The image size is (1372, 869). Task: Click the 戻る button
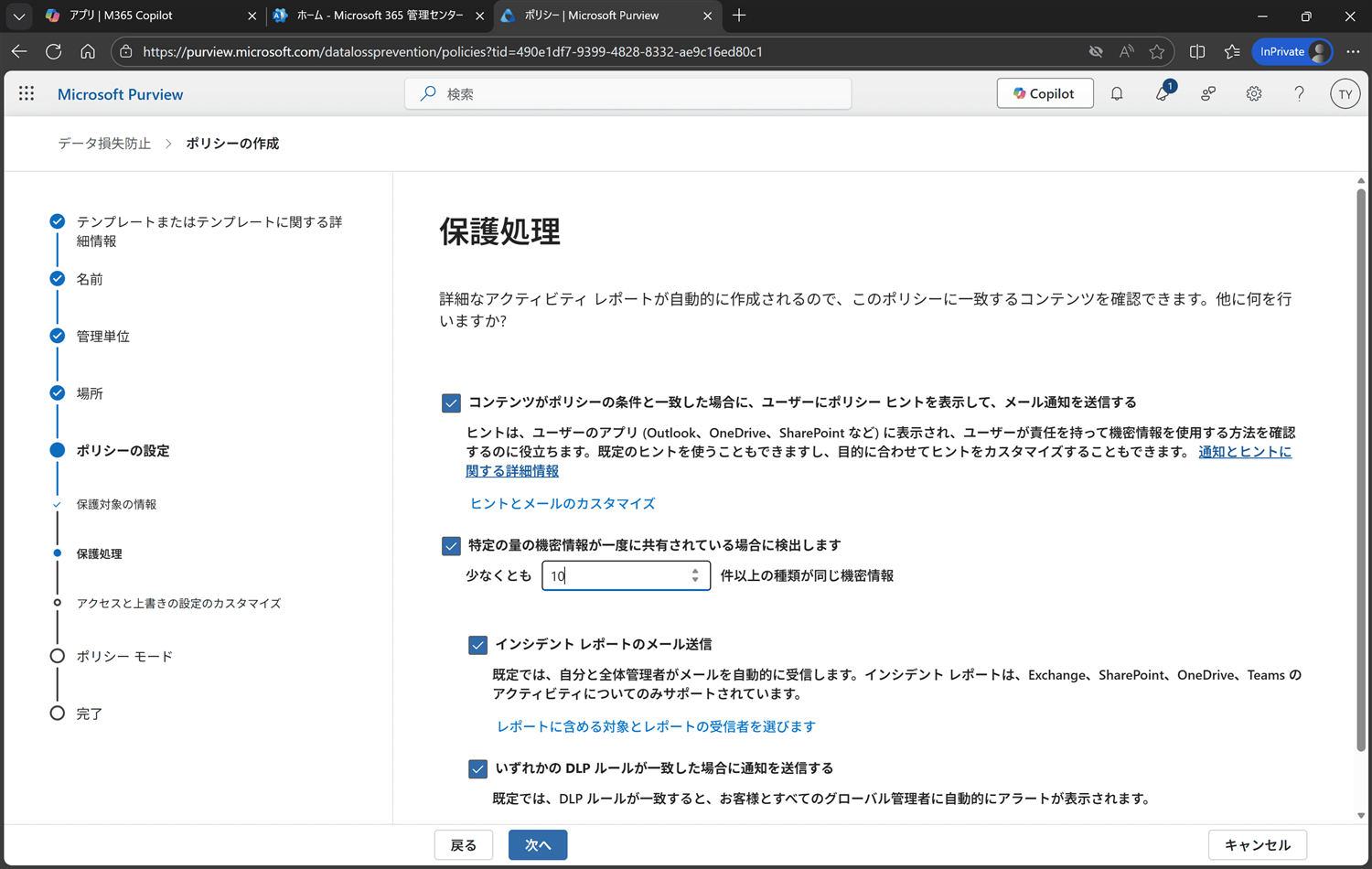(464, 845)
